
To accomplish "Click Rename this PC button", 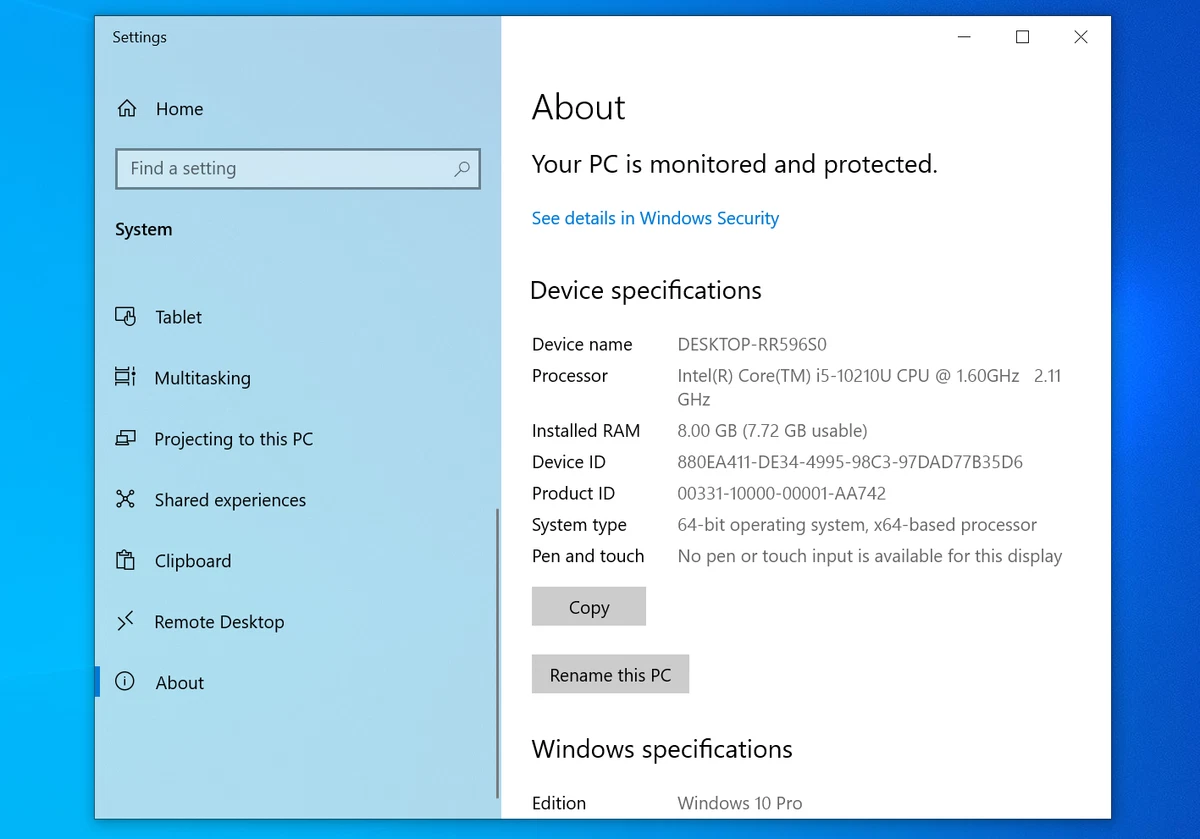I will pos(610,675).
